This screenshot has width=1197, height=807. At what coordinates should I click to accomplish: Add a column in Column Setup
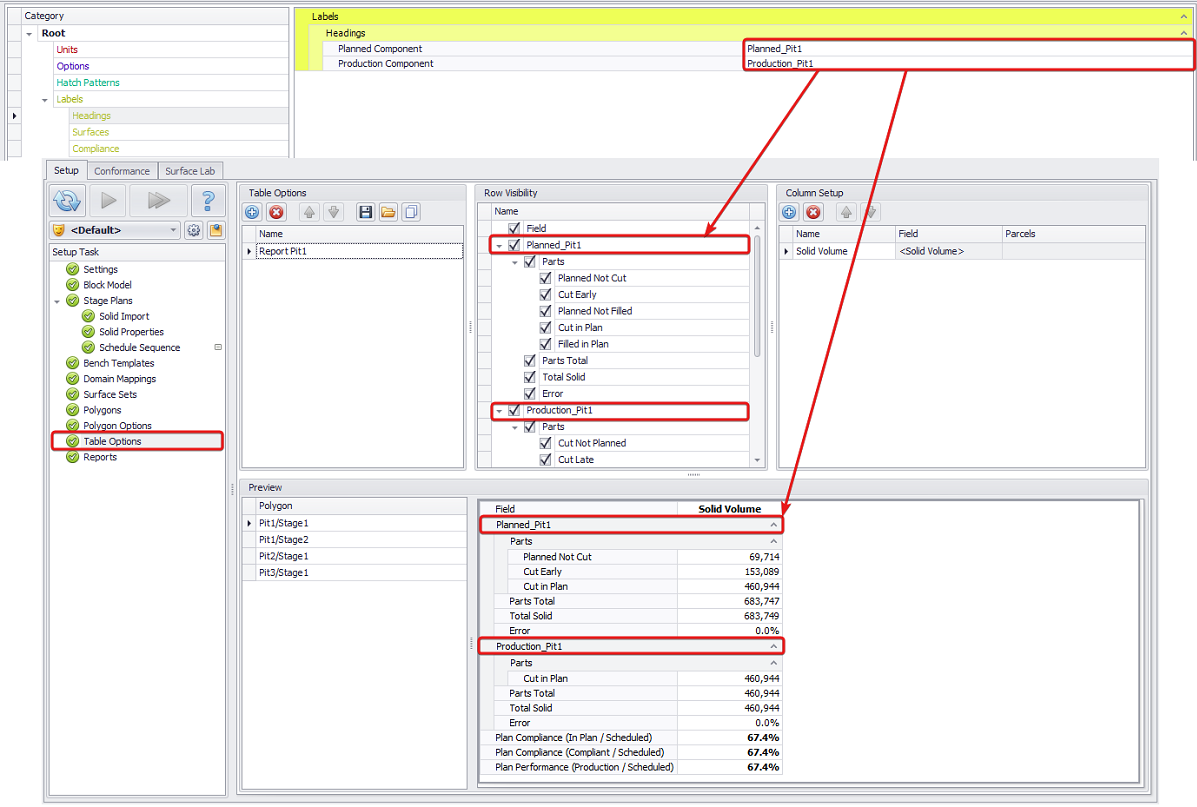tap(789, 212)
